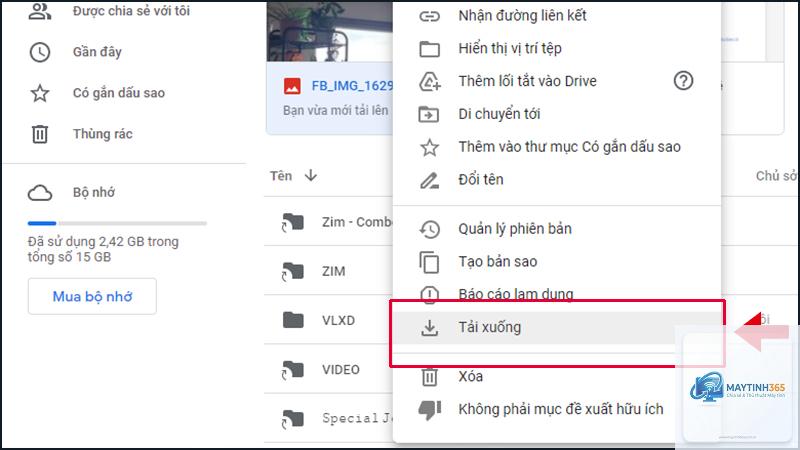Open the Có gắn dấu sao label
The image size is (800, 450).
pos(119,93)
